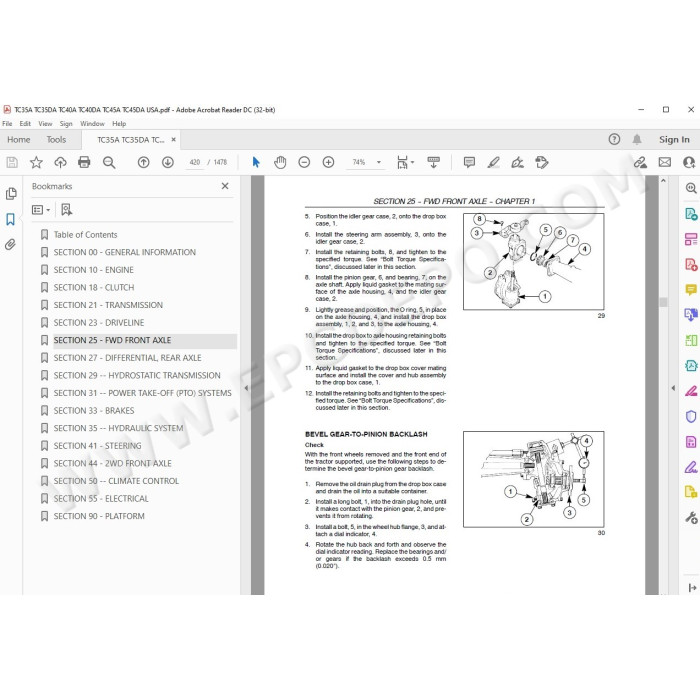Open SECTION 18 - CLUTCH bookmark

click(94, 288)
